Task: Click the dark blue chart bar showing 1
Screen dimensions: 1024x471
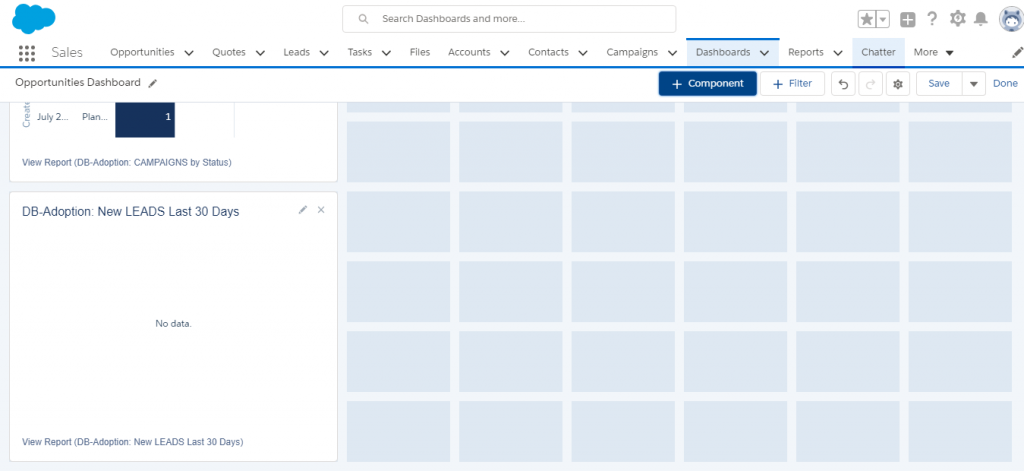Action: [x=145, y=120]
